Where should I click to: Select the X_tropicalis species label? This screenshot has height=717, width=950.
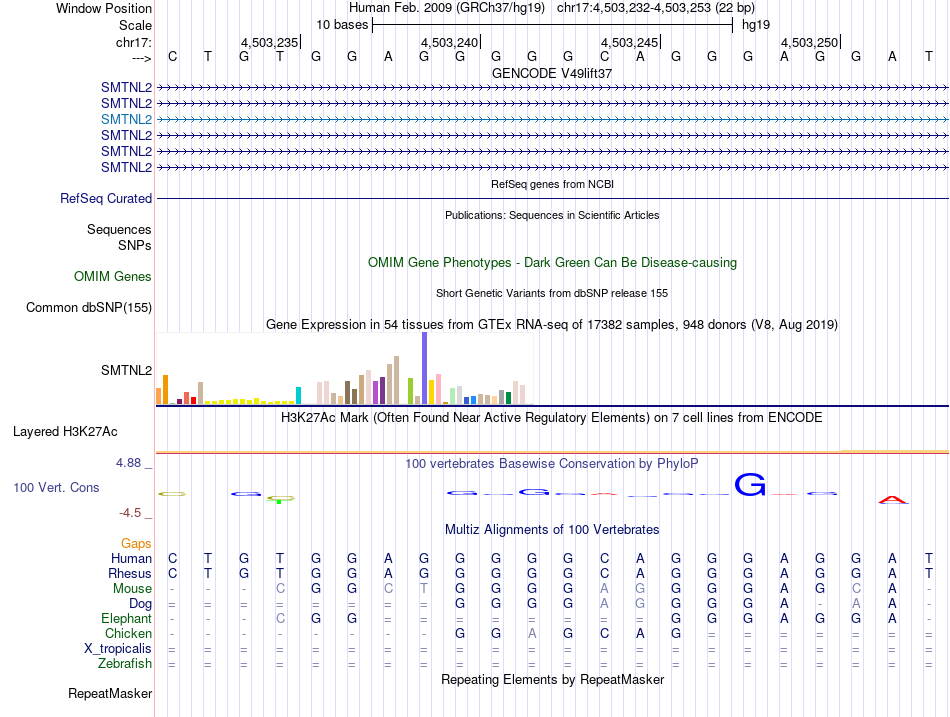tap(118, 649)
